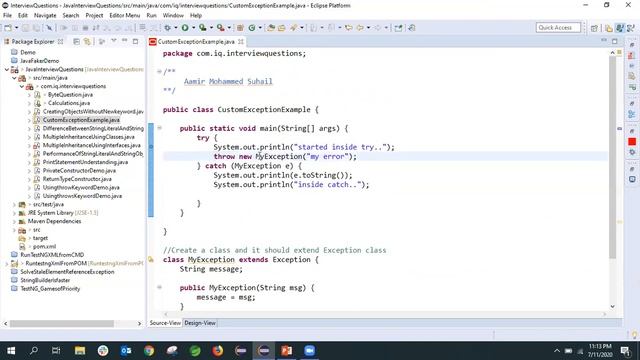Collapse the MyException constructor fold marker
Screen dimensions: 640x360
pos(160,287)
